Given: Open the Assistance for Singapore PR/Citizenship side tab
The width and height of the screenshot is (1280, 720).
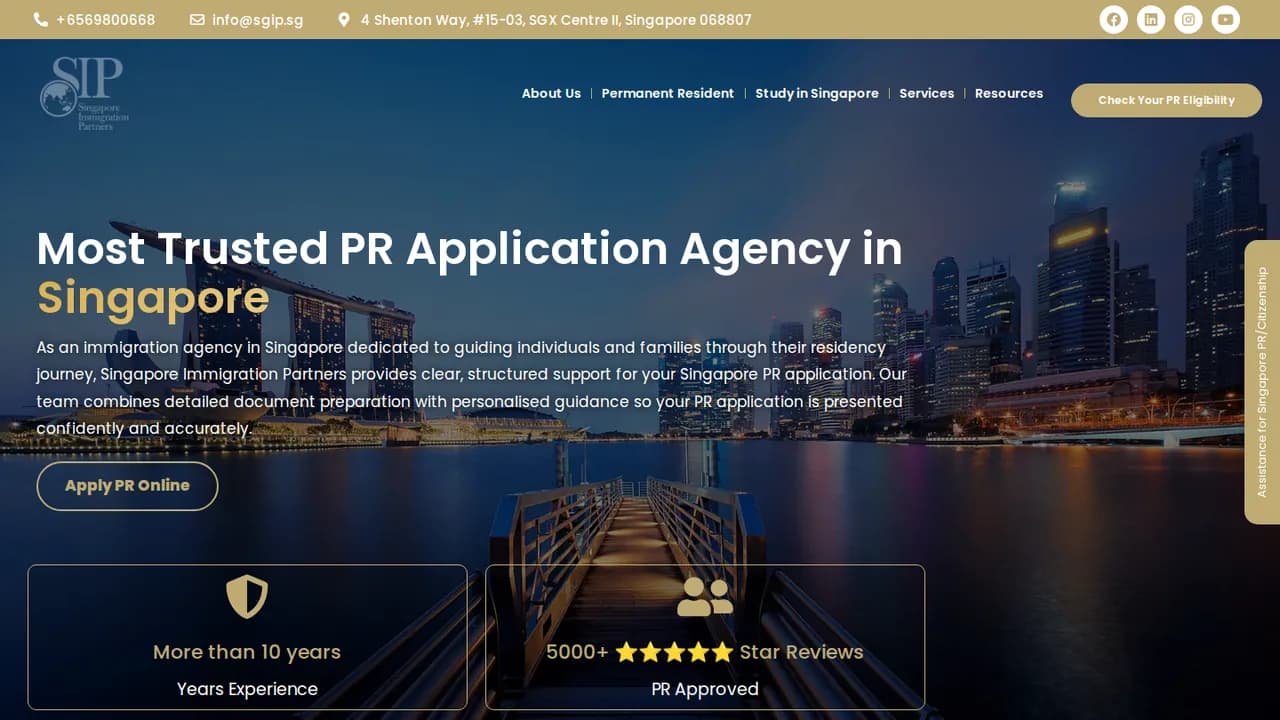Looking at the screenshot, I should pos(1262,382).
